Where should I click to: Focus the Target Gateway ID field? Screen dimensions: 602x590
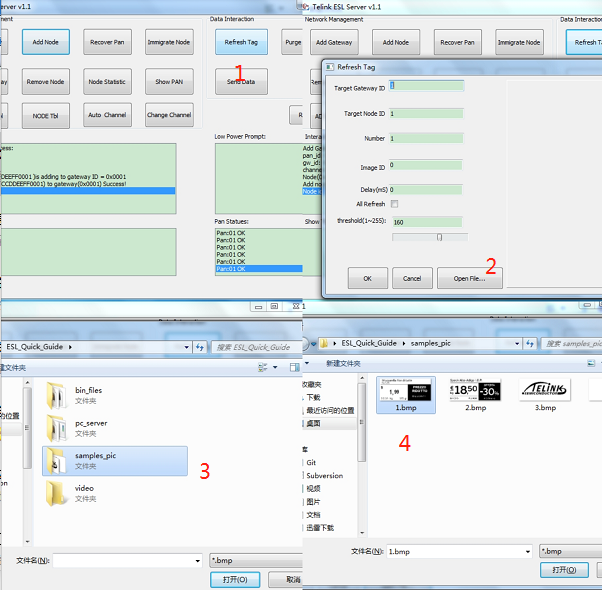tap(426, 86)
